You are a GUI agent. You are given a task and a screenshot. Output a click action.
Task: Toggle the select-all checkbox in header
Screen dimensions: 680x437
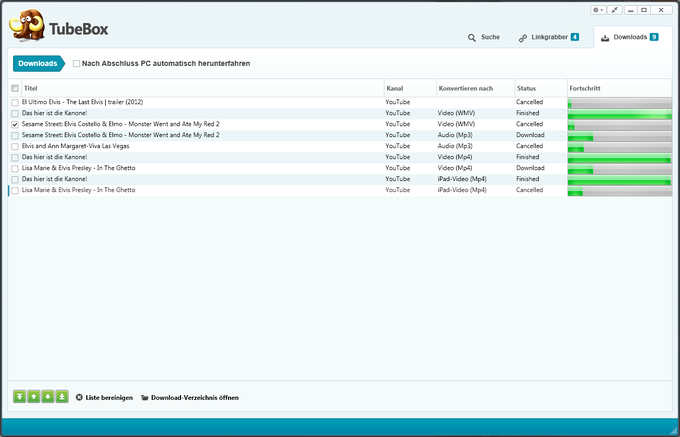click(x=15, y=88)
